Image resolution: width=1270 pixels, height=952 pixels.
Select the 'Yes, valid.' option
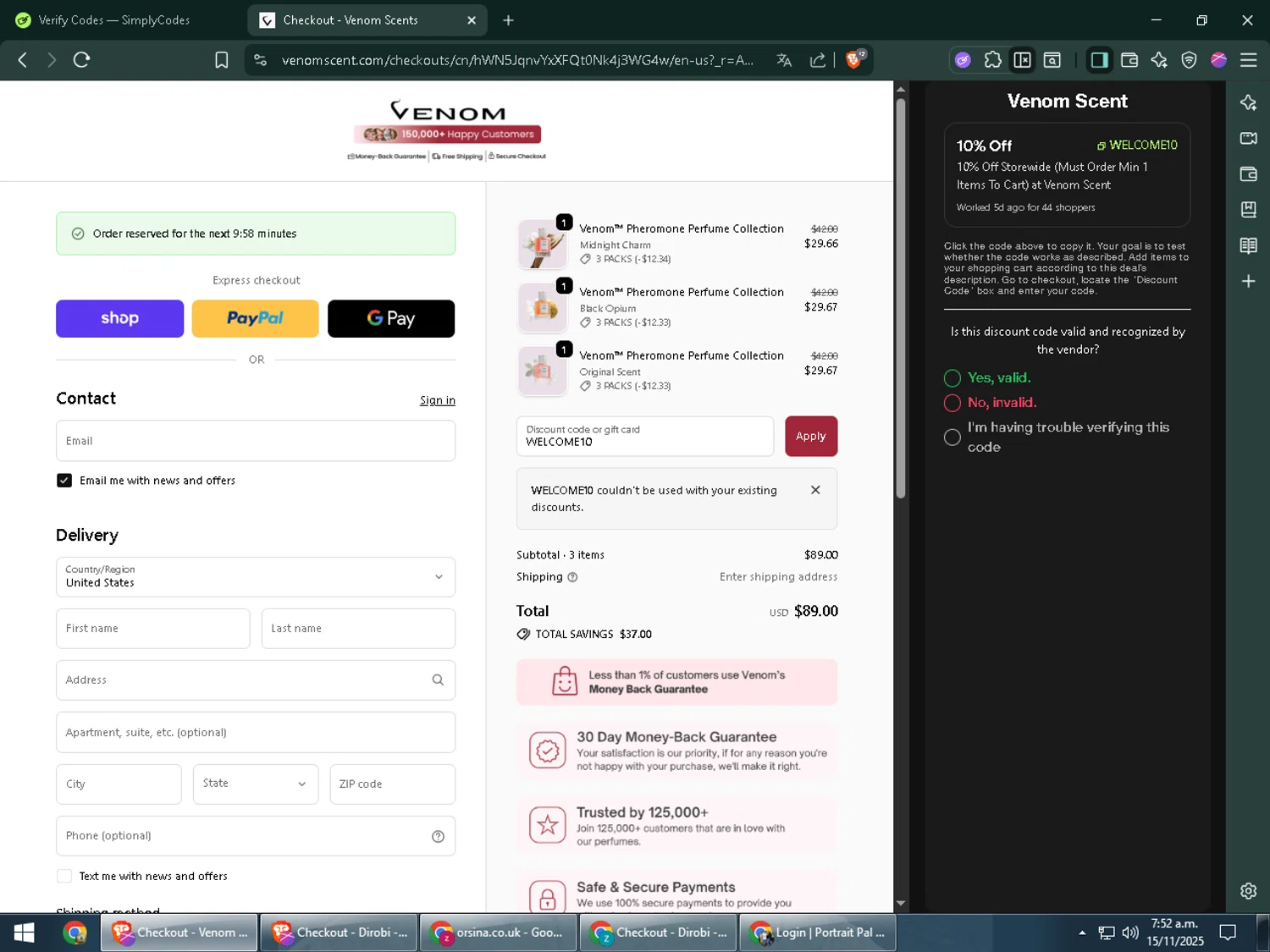tap(952, 378)
